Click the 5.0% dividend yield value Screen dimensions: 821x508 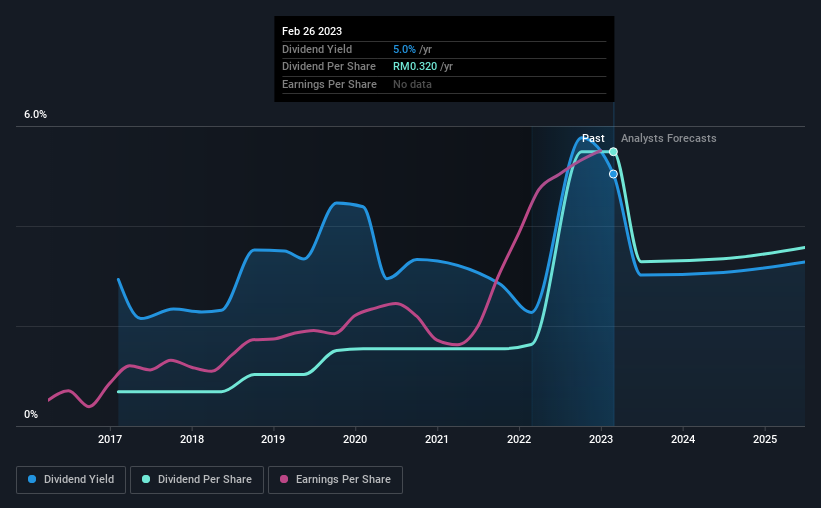[404, 49]
